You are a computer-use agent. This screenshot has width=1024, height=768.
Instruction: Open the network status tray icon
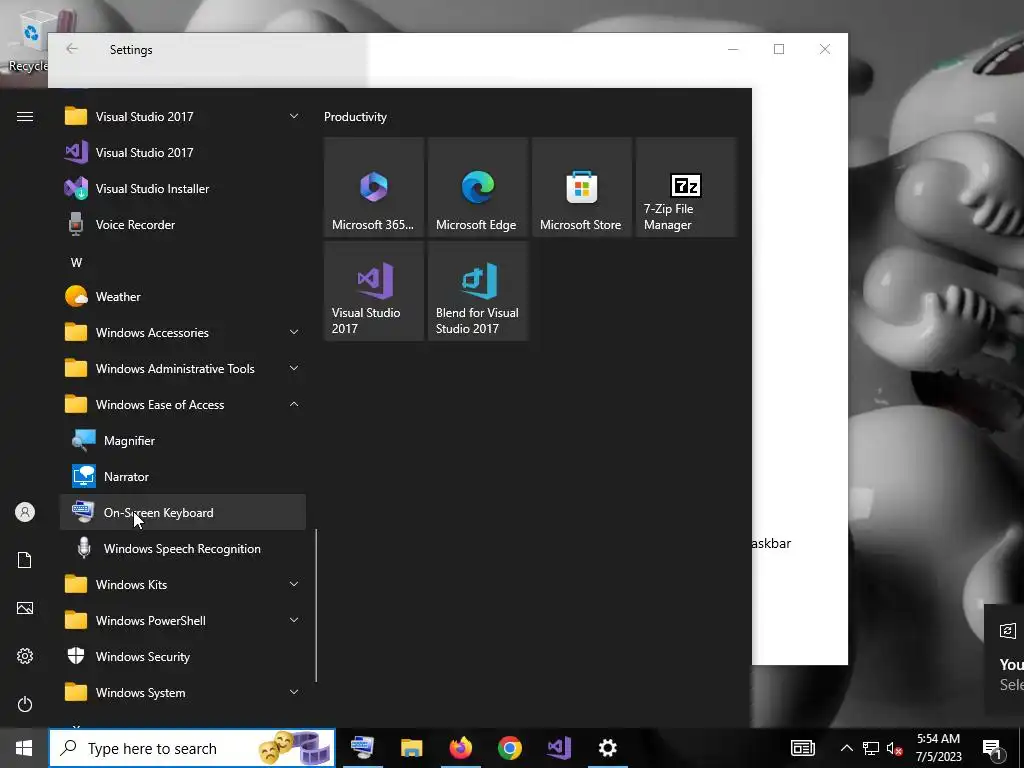pyautogui.click(x=871, y=748)
